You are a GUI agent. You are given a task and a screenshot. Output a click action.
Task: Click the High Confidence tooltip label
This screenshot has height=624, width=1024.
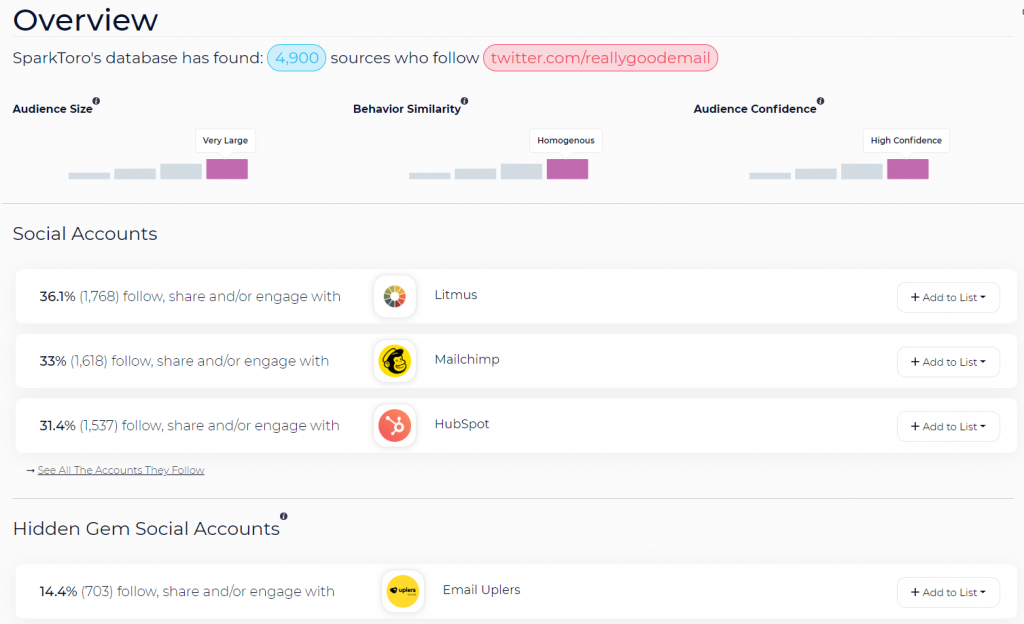pyautogui.click(x=906, y=140)
